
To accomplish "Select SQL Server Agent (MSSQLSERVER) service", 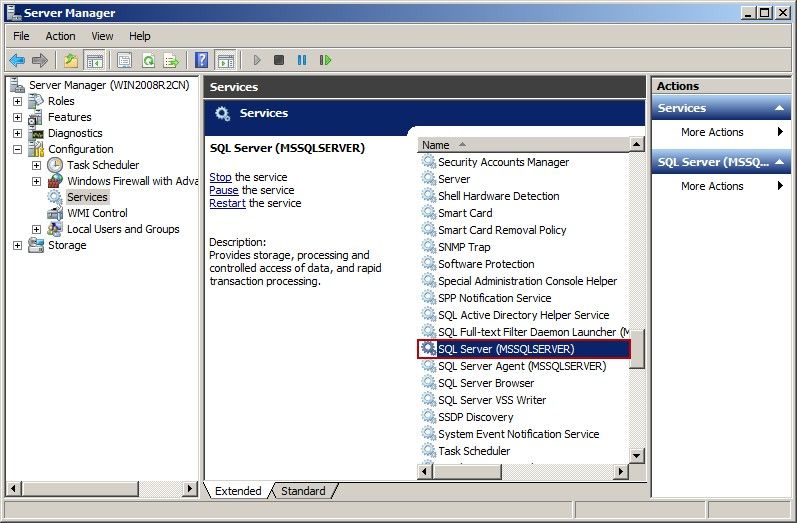I will pos(522,366).
